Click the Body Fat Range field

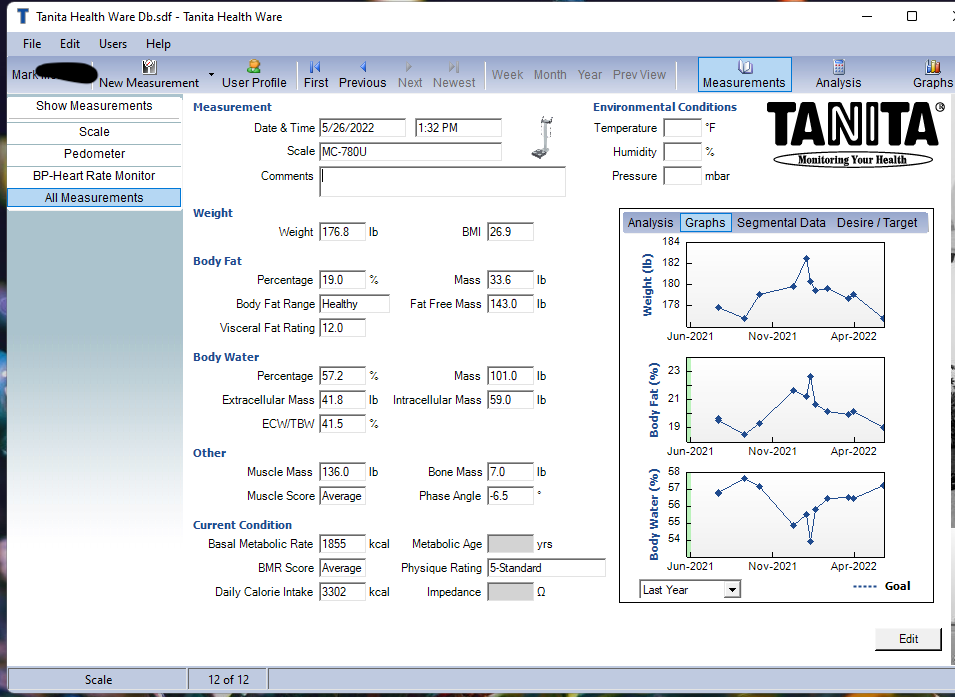pos(354,304)
